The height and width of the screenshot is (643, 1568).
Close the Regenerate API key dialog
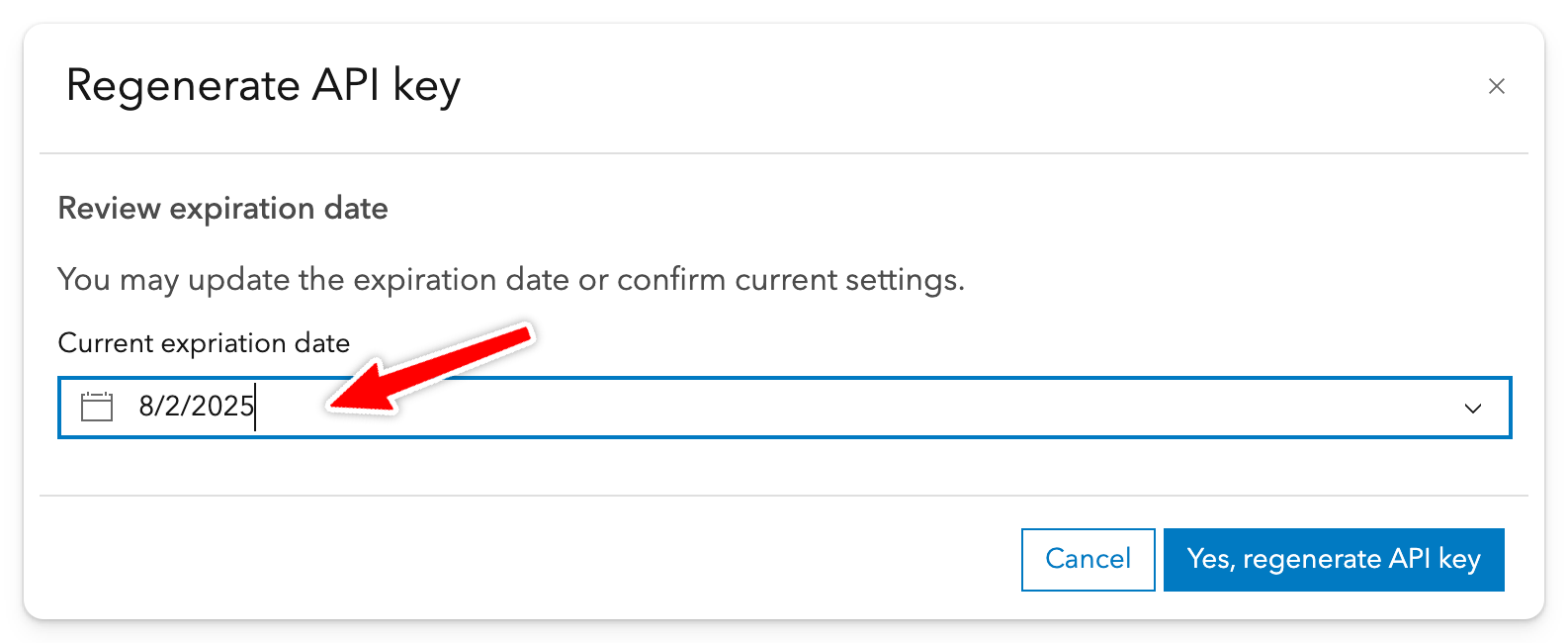click(1497, 87)
